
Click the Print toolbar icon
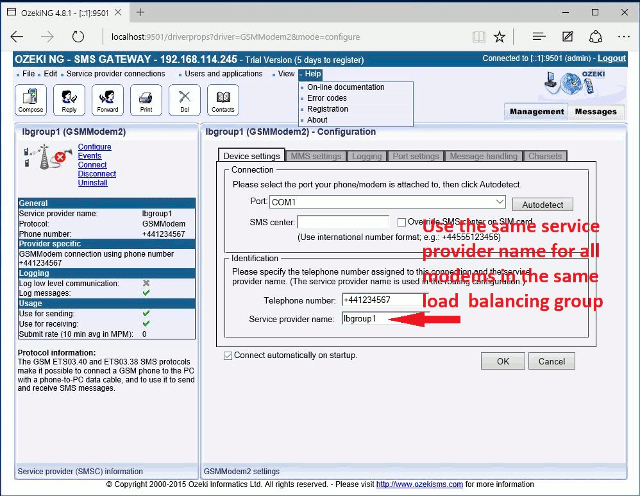(146, 100)
